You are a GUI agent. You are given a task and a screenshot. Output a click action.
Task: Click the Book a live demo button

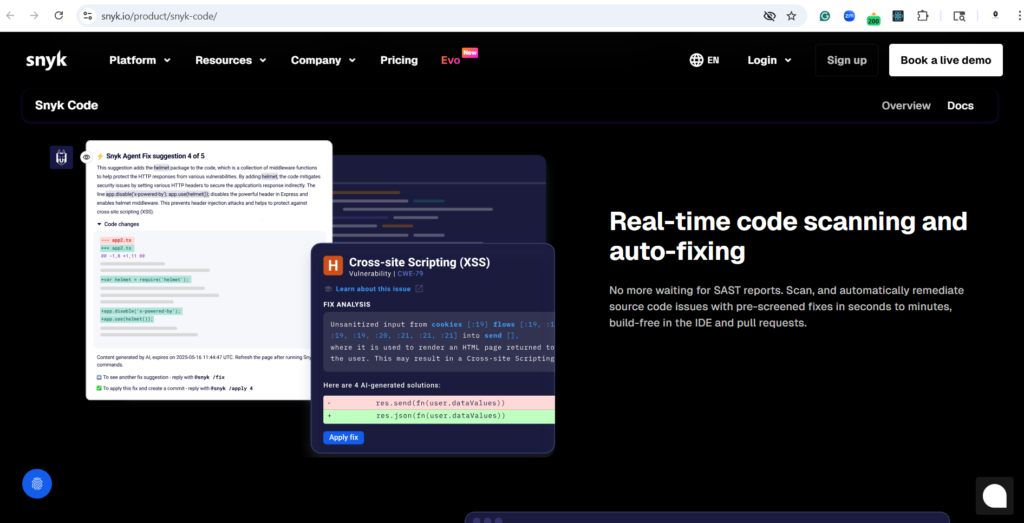[945, 60]
